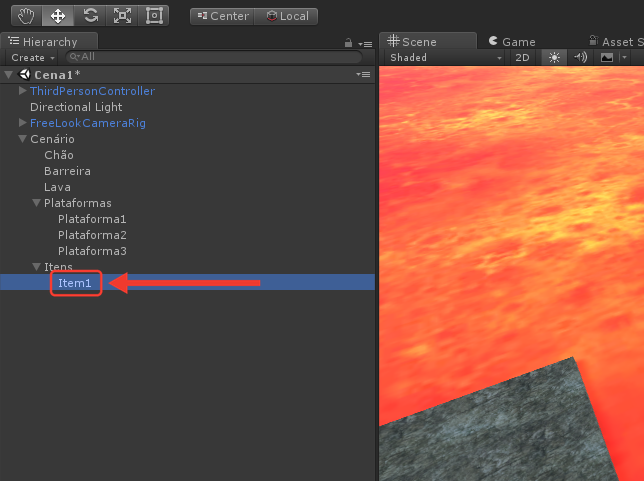This screenshot has width=644, height=481.
Task: Expand FreeLookCameraRig node
Action: (x=23, y=122)
